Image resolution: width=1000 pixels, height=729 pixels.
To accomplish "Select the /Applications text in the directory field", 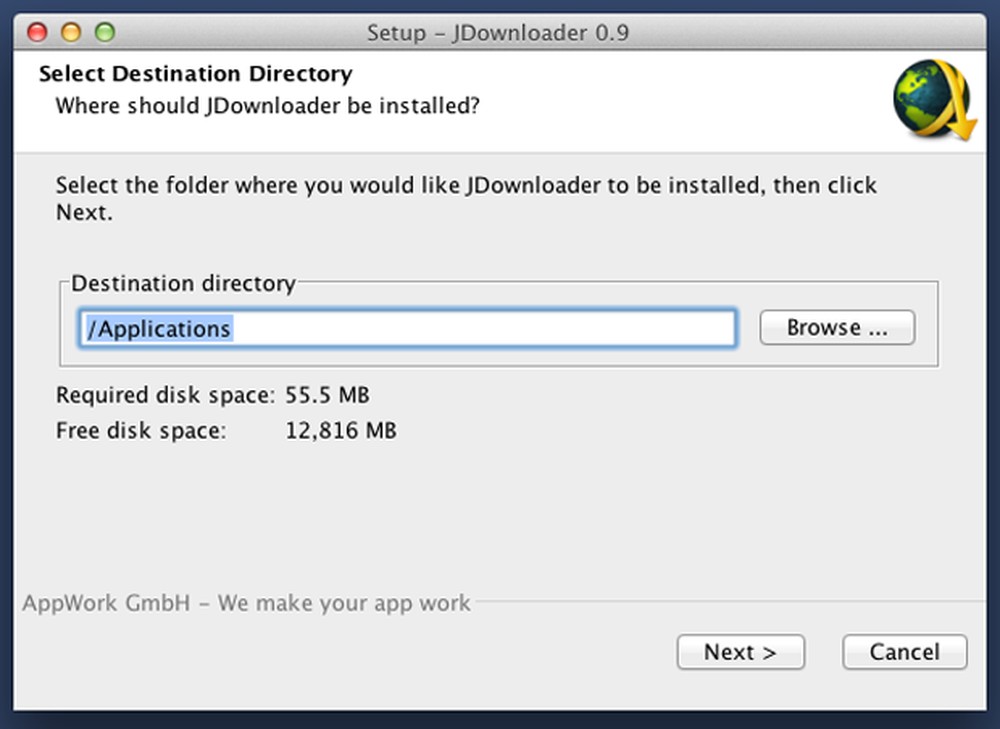I will pos(158,328).
